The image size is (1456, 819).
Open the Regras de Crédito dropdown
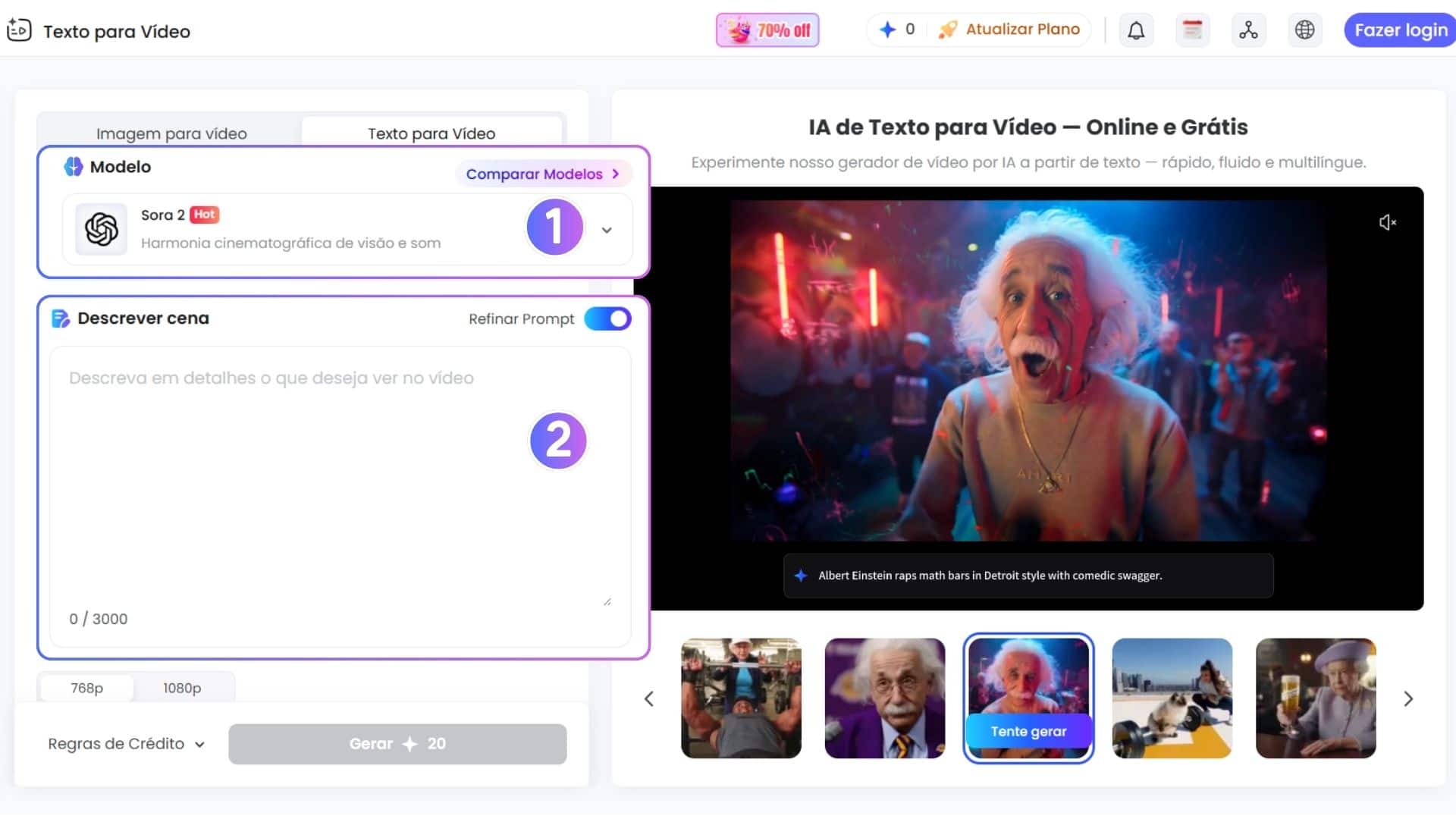pos(125,744)
